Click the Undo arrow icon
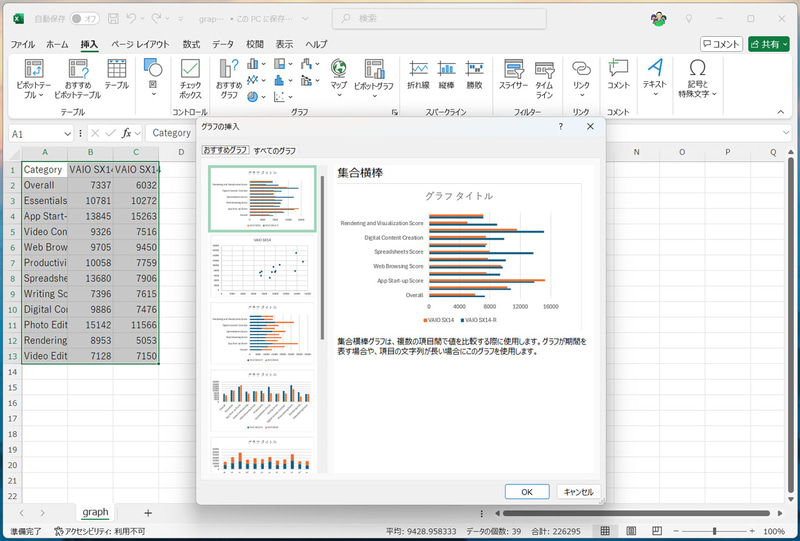Viewport: 800px width, 541px height. click(131, 19)
